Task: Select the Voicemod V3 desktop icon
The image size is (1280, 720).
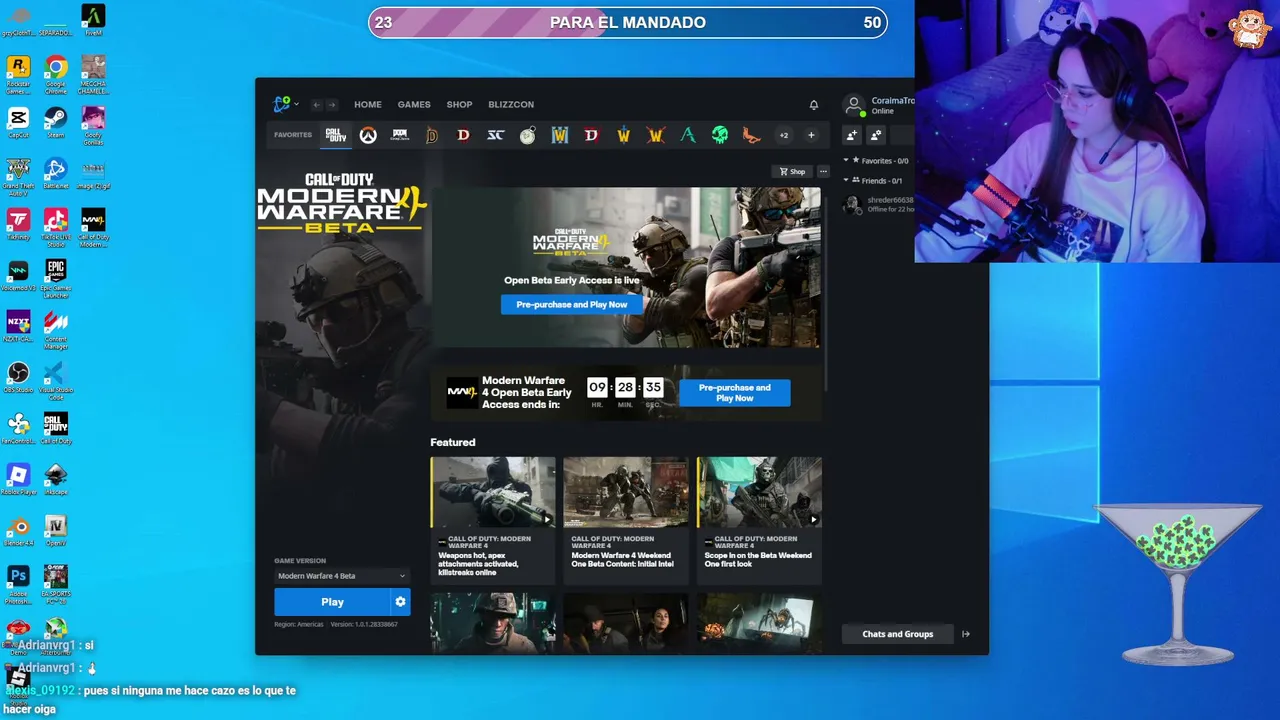Action: pos(18,276)
